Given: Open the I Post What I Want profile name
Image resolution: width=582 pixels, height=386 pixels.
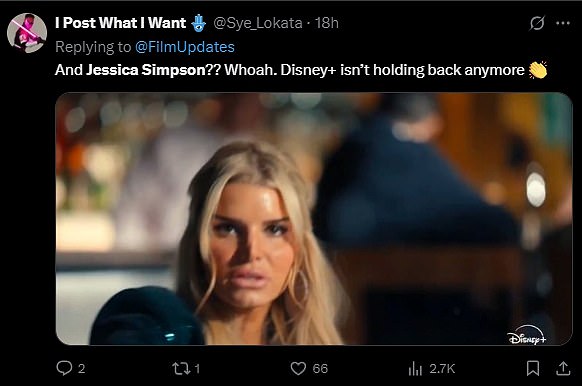Looking at the screenshot, I should [x=121, y=23].
